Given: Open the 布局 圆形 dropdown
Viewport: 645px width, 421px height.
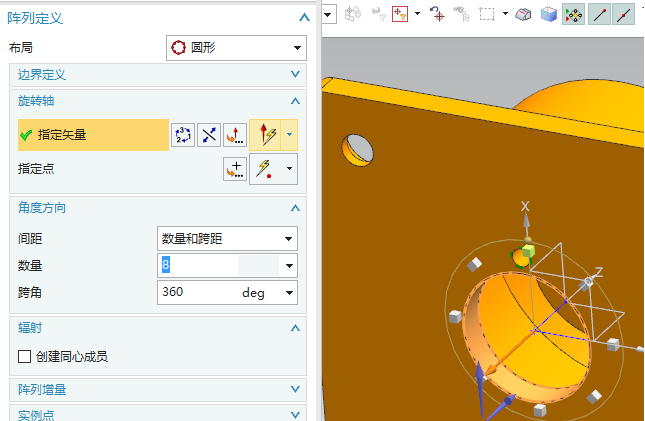Looking at the screenshot, I should 236,48.
